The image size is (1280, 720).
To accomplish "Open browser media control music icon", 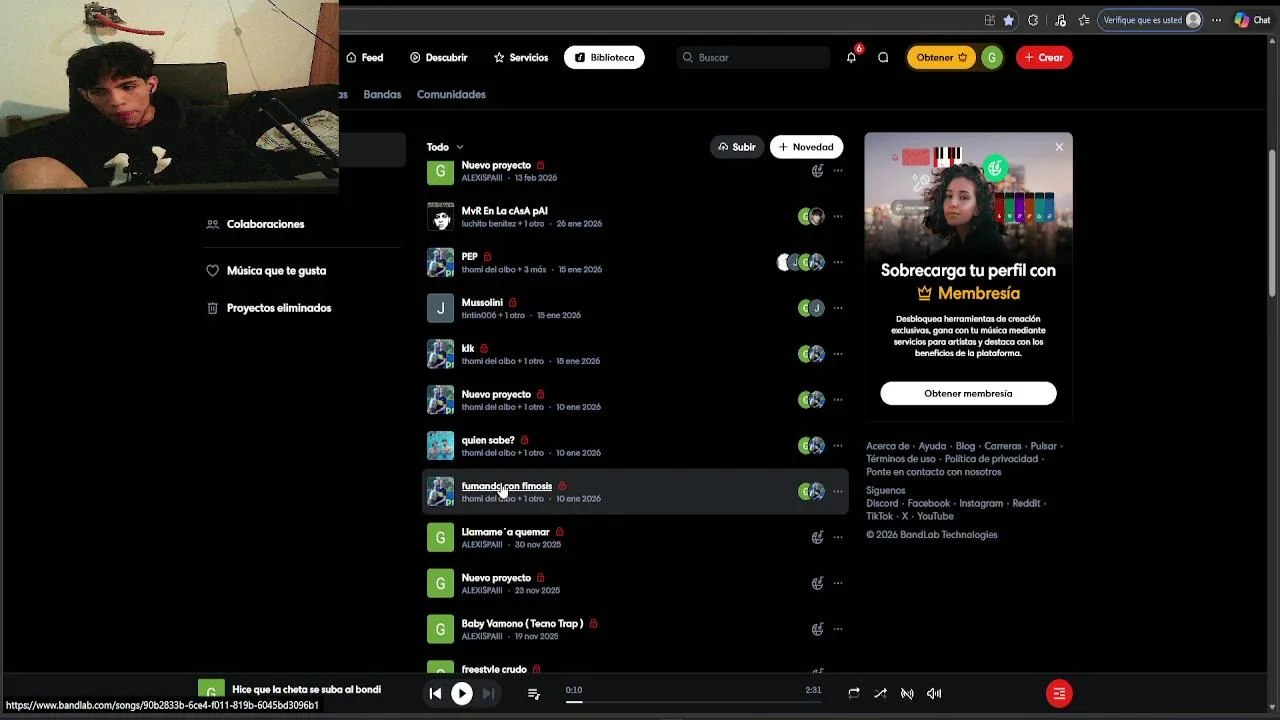I will point(1060,20).
